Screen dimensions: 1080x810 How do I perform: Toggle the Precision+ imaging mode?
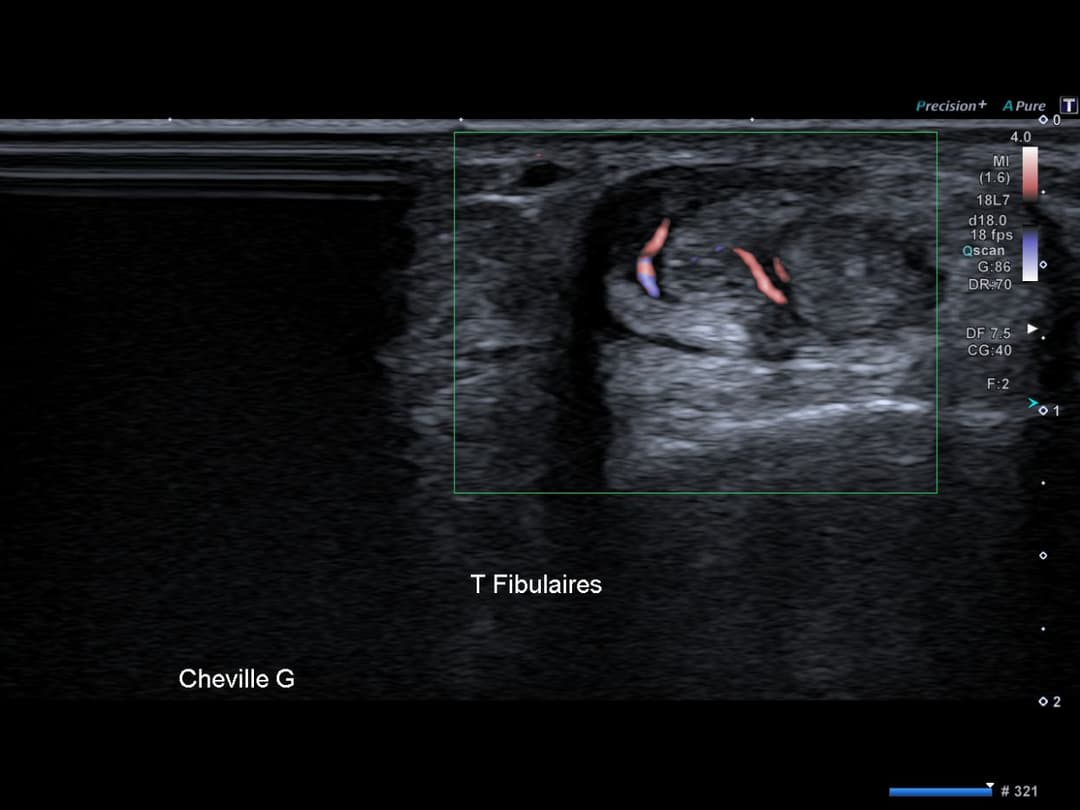coord(951,106)
